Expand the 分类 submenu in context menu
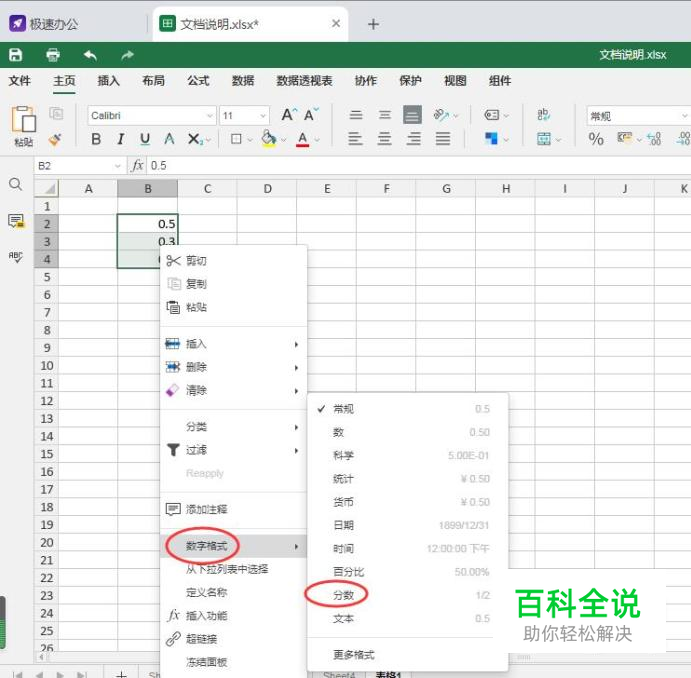This screenshot has width=691, height=678. click(233, 427)
